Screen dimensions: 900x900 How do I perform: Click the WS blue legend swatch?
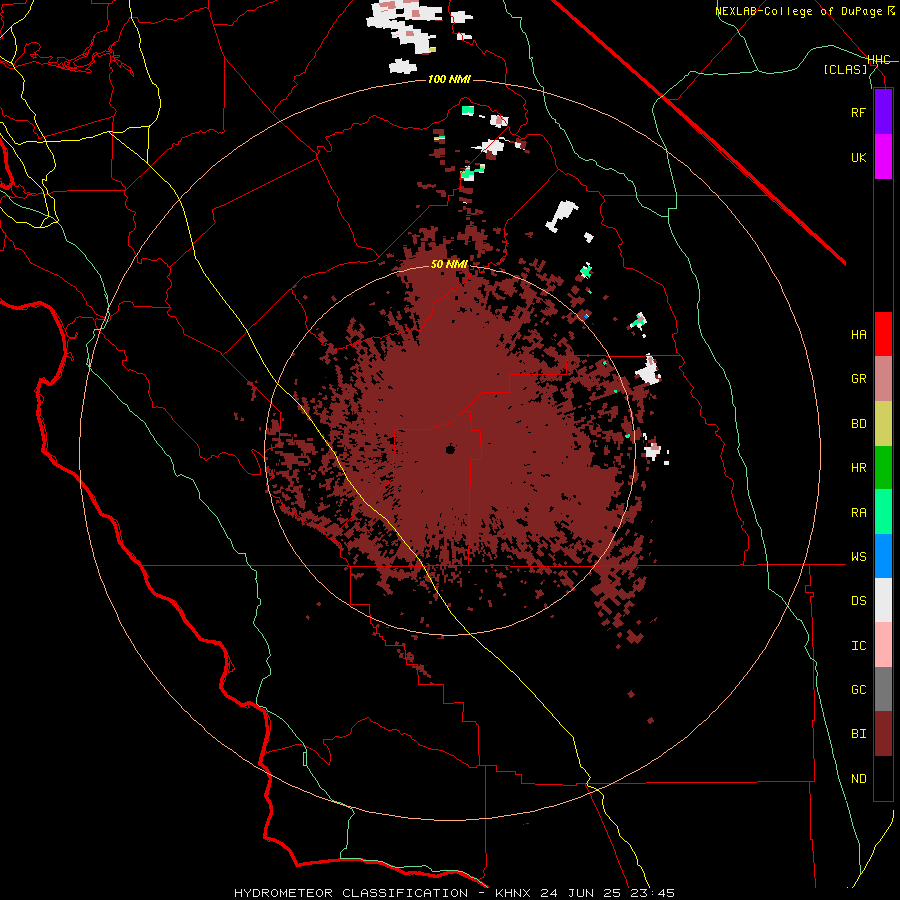point(883,556)
